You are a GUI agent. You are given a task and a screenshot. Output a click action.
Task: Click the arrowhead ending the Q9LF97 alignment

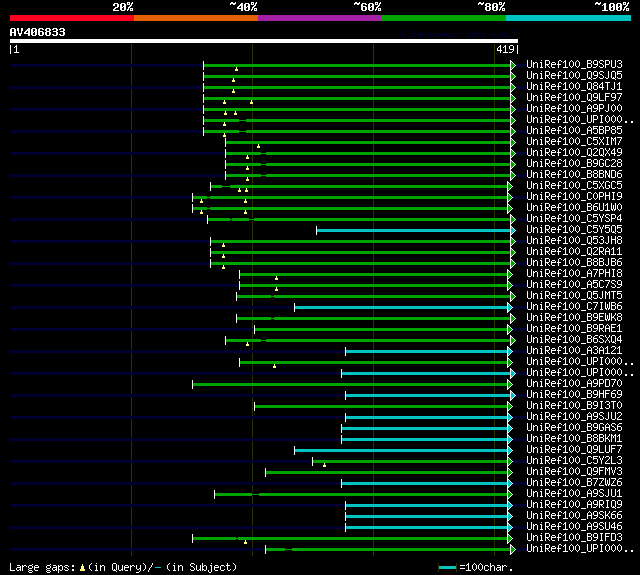tap(513, 98)
